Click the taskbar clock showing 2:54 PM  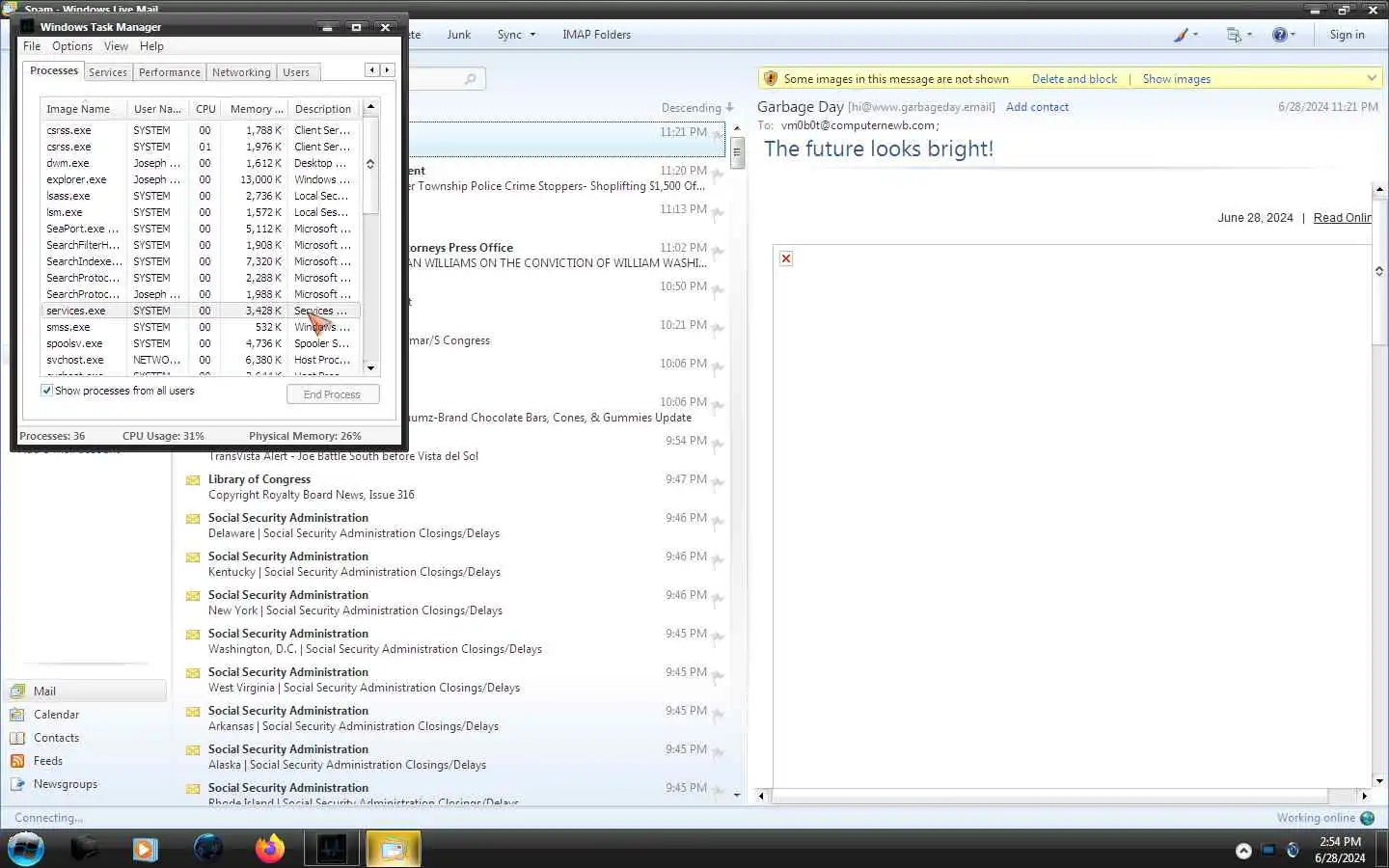coord(1340,842)
